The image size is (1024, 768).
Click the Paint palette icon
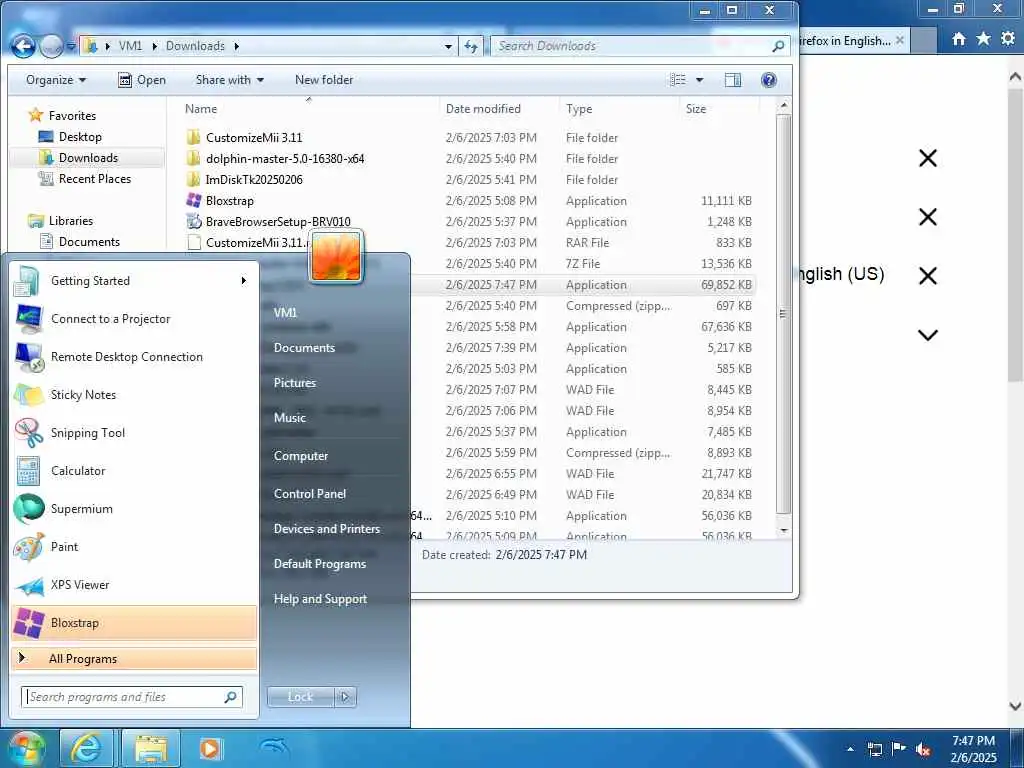[29, 547]
